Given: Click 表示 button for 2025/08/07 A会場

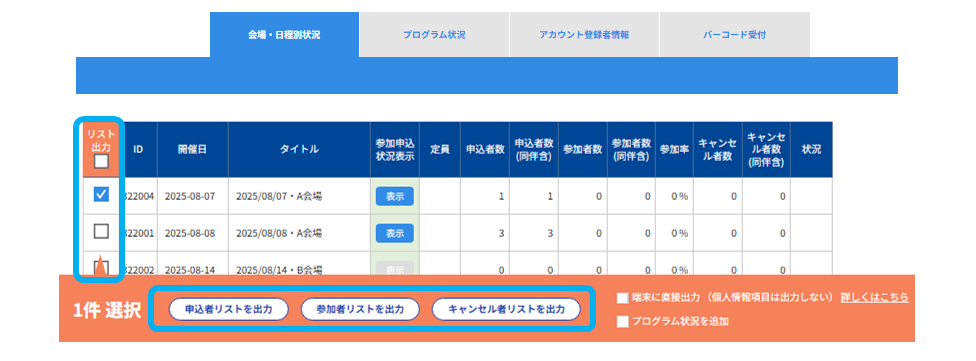Looking at the screenshot, I should (395, 196).
